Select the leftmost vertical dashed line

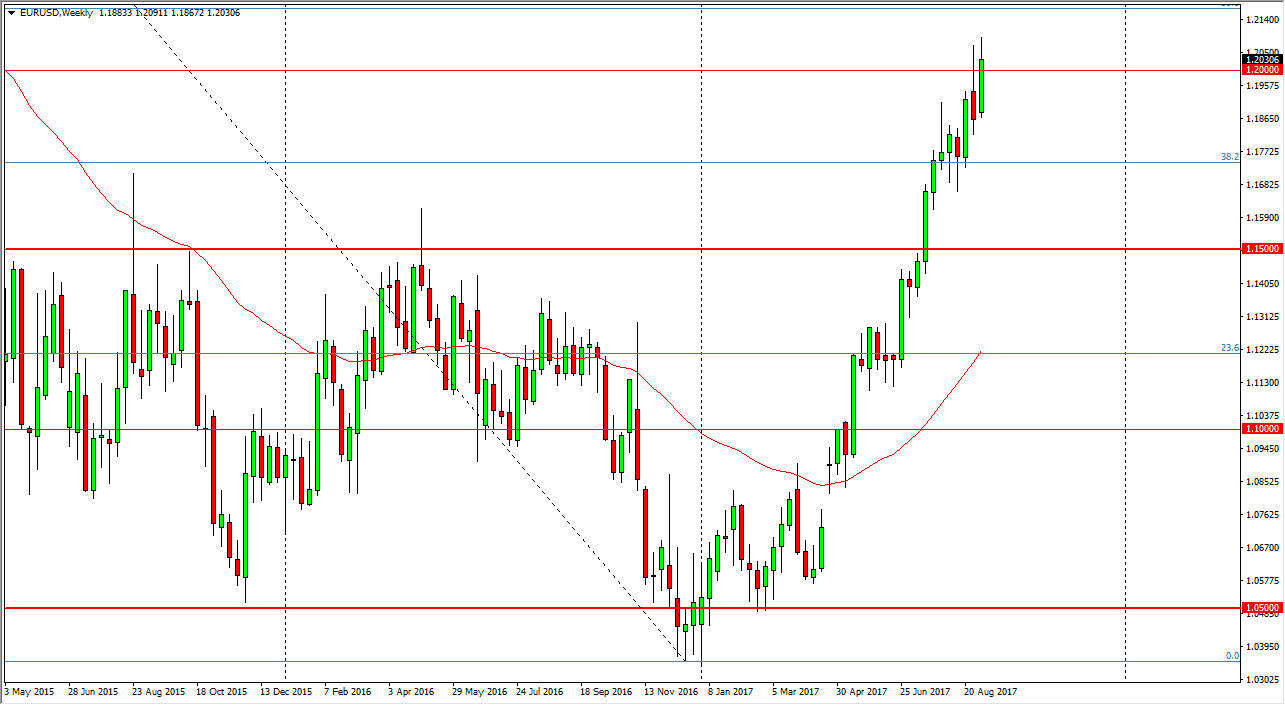[x=287, y=350]
